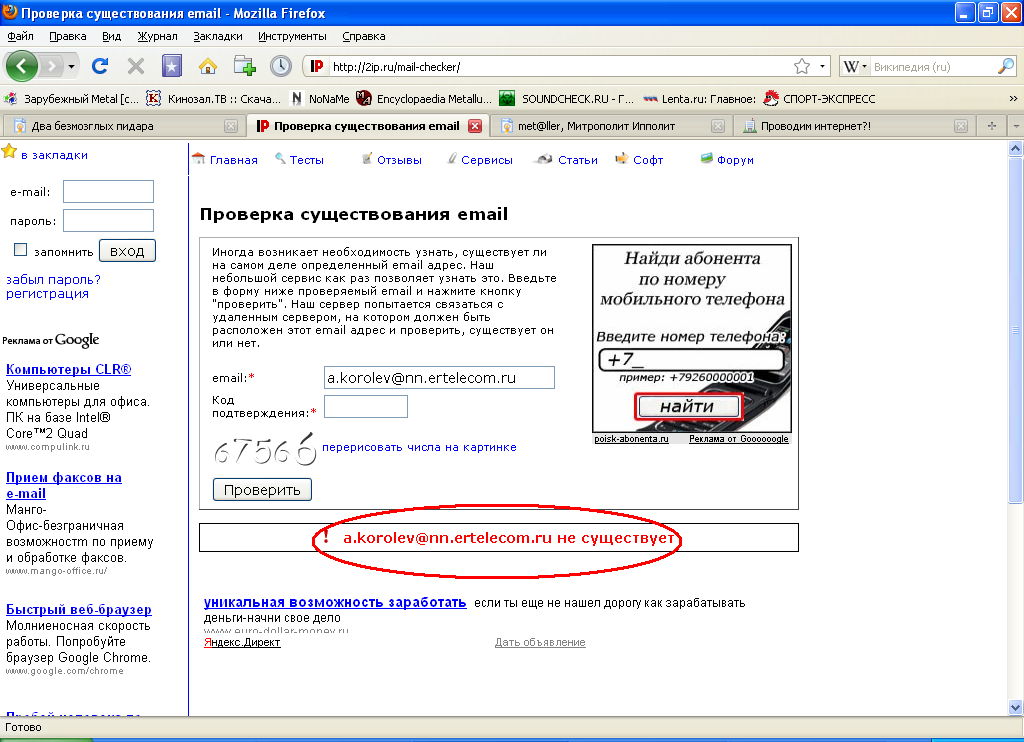The width and height of the screenshot is (1024, 742).
Task: Expand the bookmarks toolbar overflow chevron
Action: [x=1013, y=98]
